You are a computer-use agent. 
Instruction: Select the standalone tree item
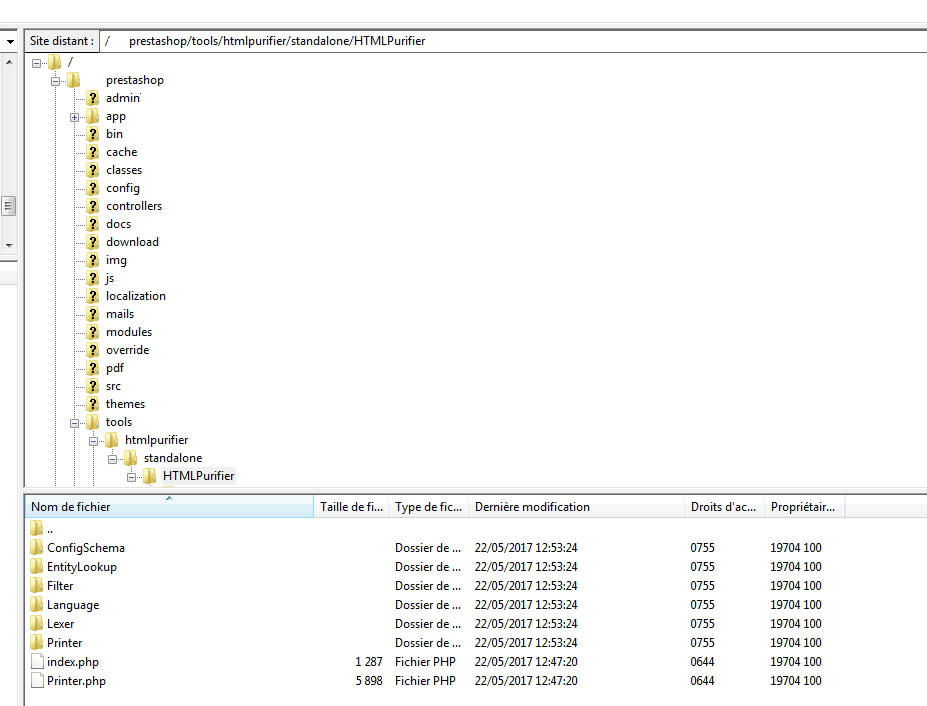[x=173, y=458]
